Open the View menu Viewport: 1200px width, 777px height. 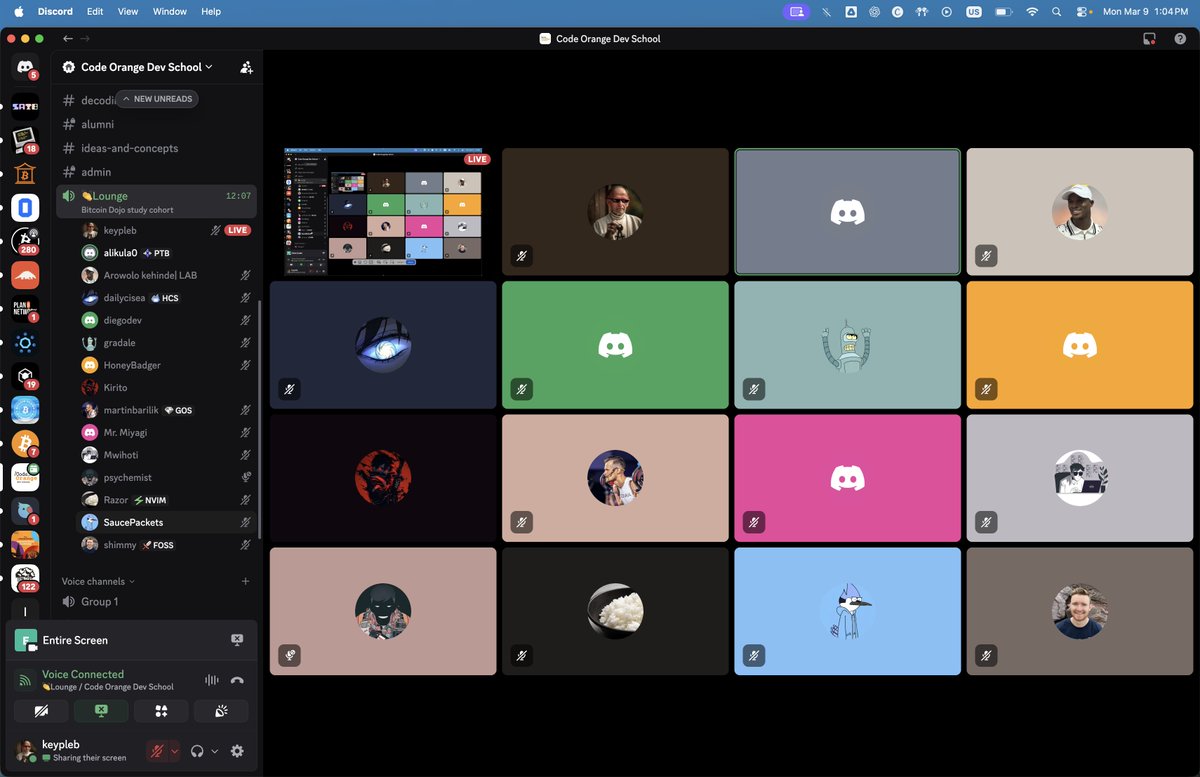coord(128,12)
